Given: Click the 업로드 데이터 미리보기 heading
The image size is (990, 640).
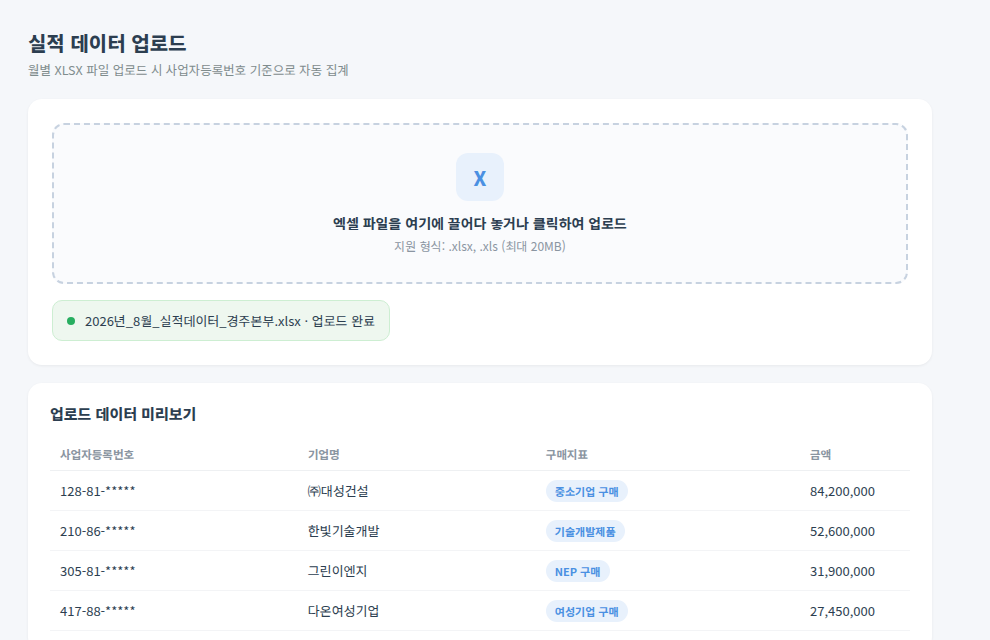Looking at the screenshot, I should coord(123,414).
